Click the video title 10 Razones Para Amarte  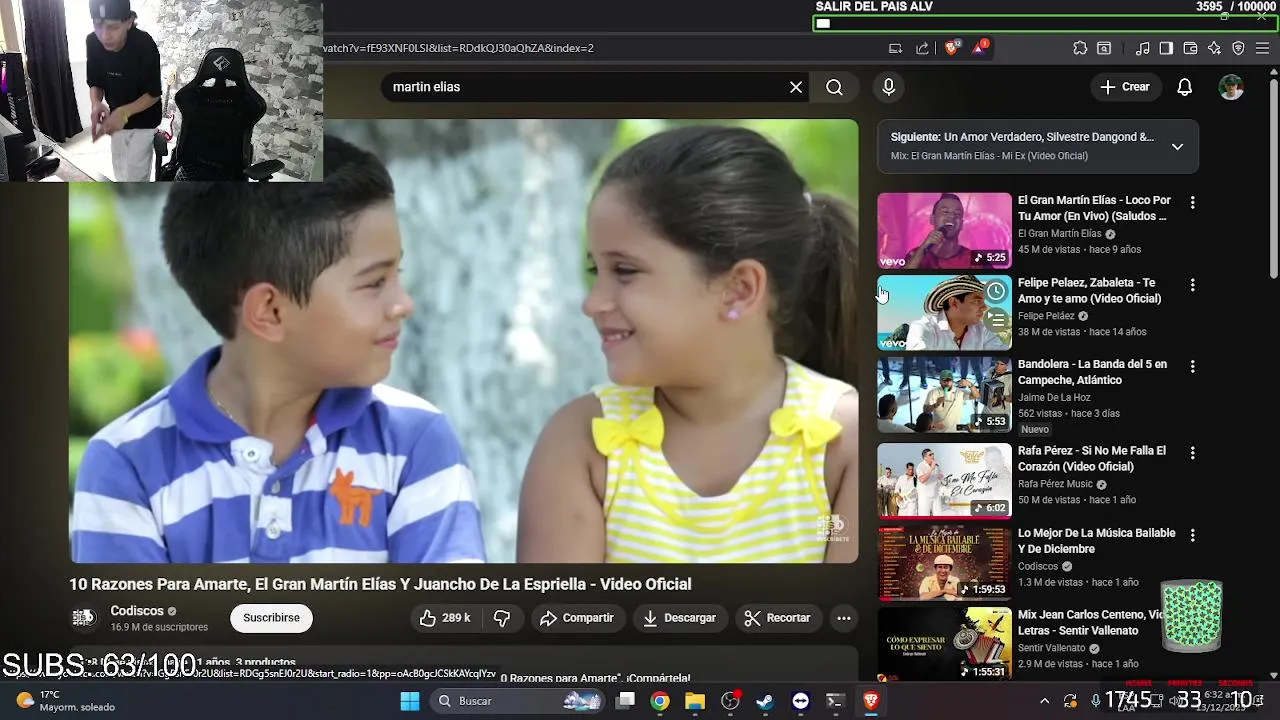380,584
